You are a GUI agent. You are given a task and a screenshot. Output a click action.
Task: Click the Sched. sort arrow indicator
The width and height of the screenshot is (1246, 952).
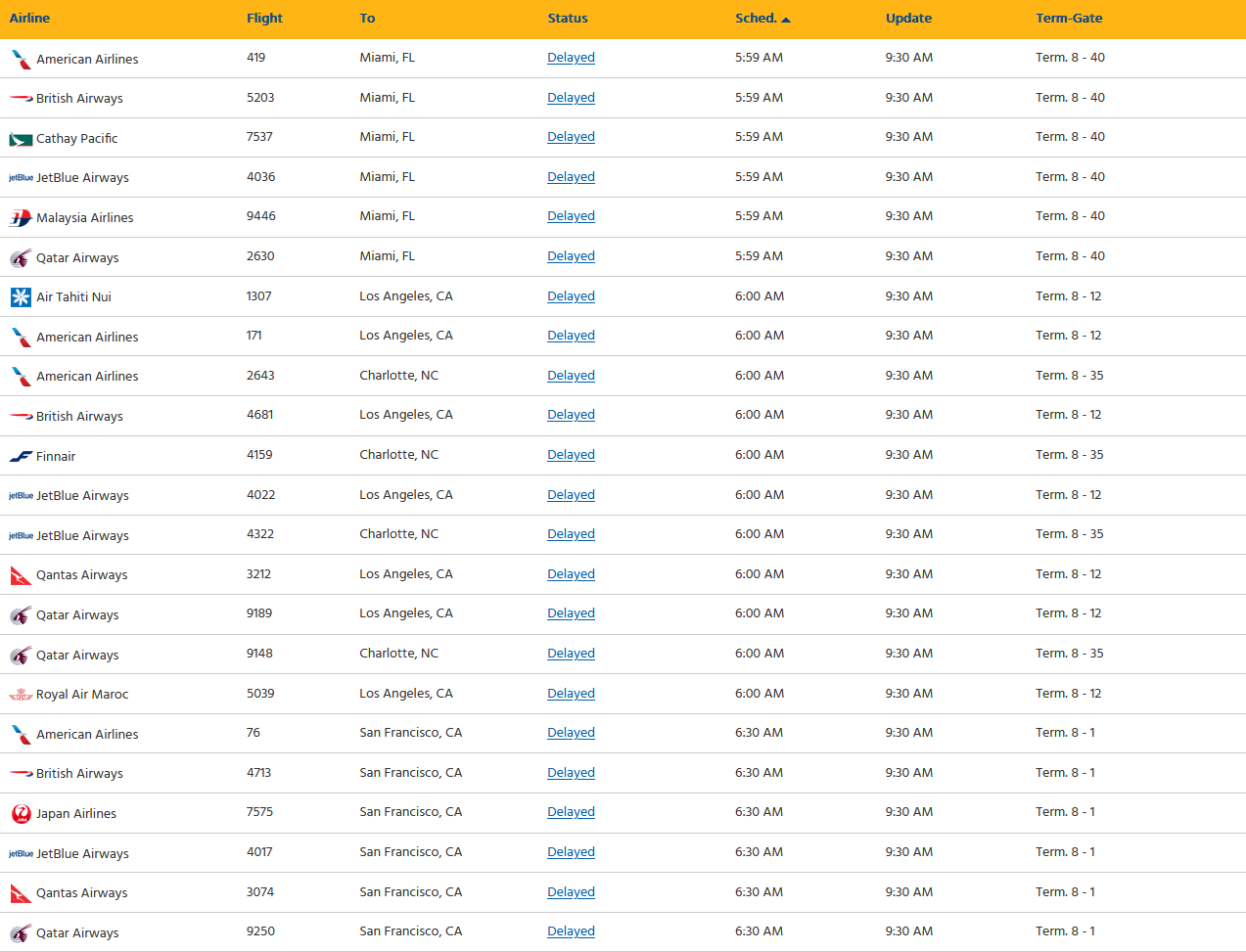[786, 20]
